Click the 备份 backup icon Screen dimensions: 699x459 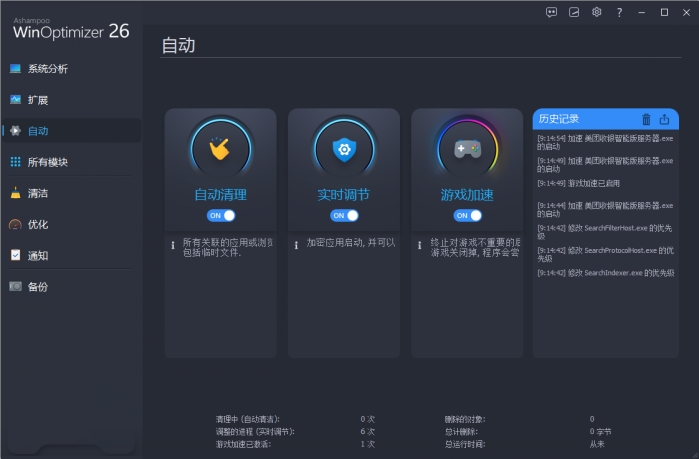16,287
